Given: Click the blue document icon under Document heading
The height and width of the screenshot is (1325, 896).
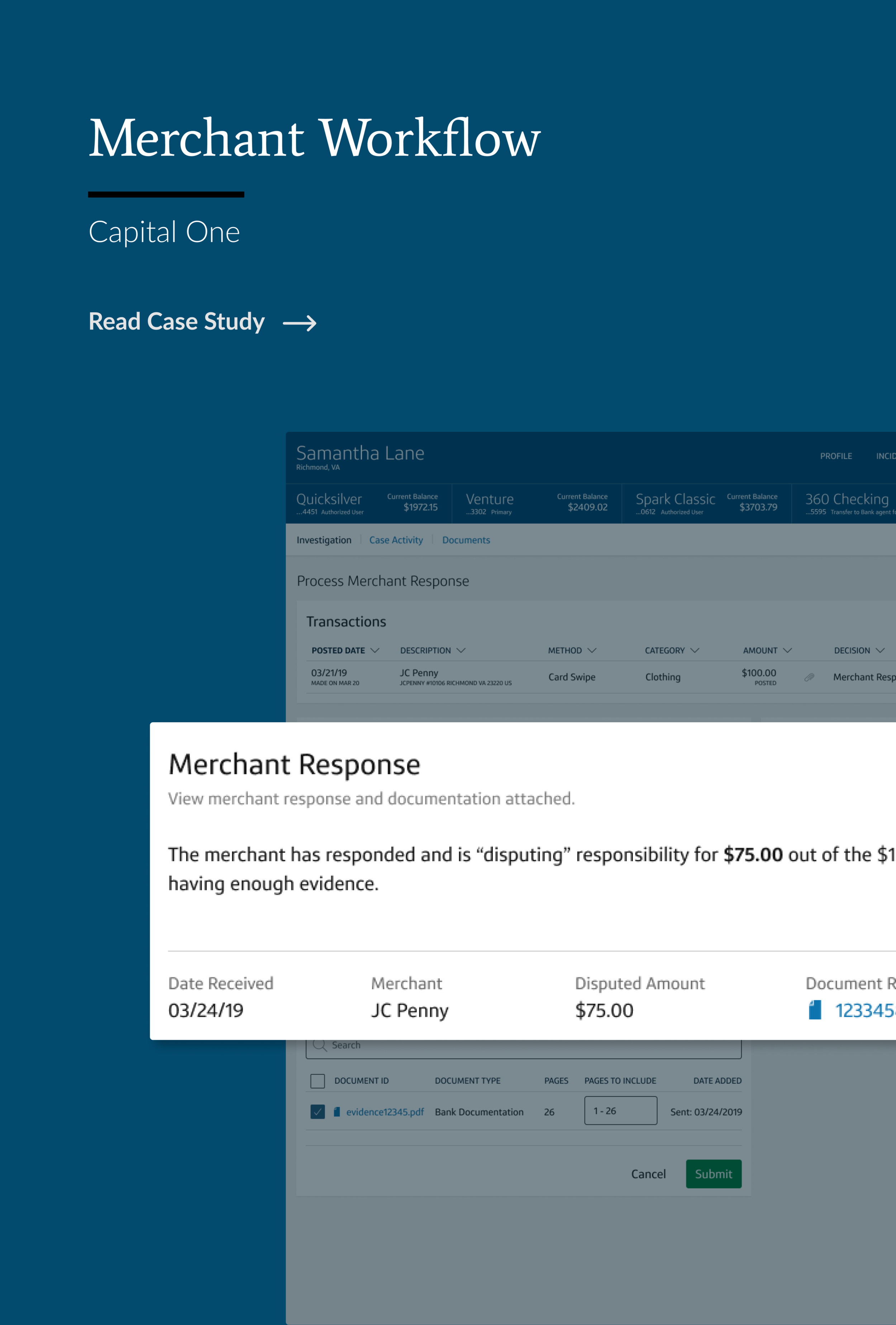Looking at the screenshot, I should (x=815, y=1010).
